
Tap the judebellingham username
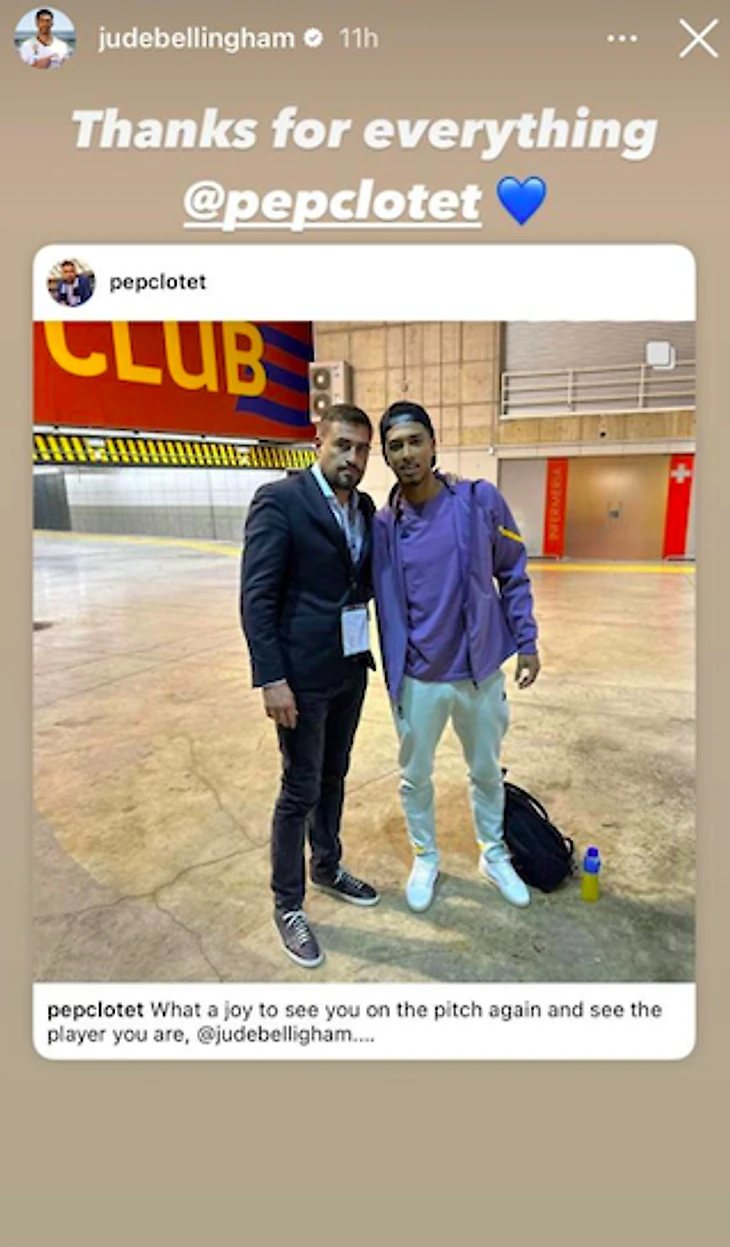click(196, 39)
